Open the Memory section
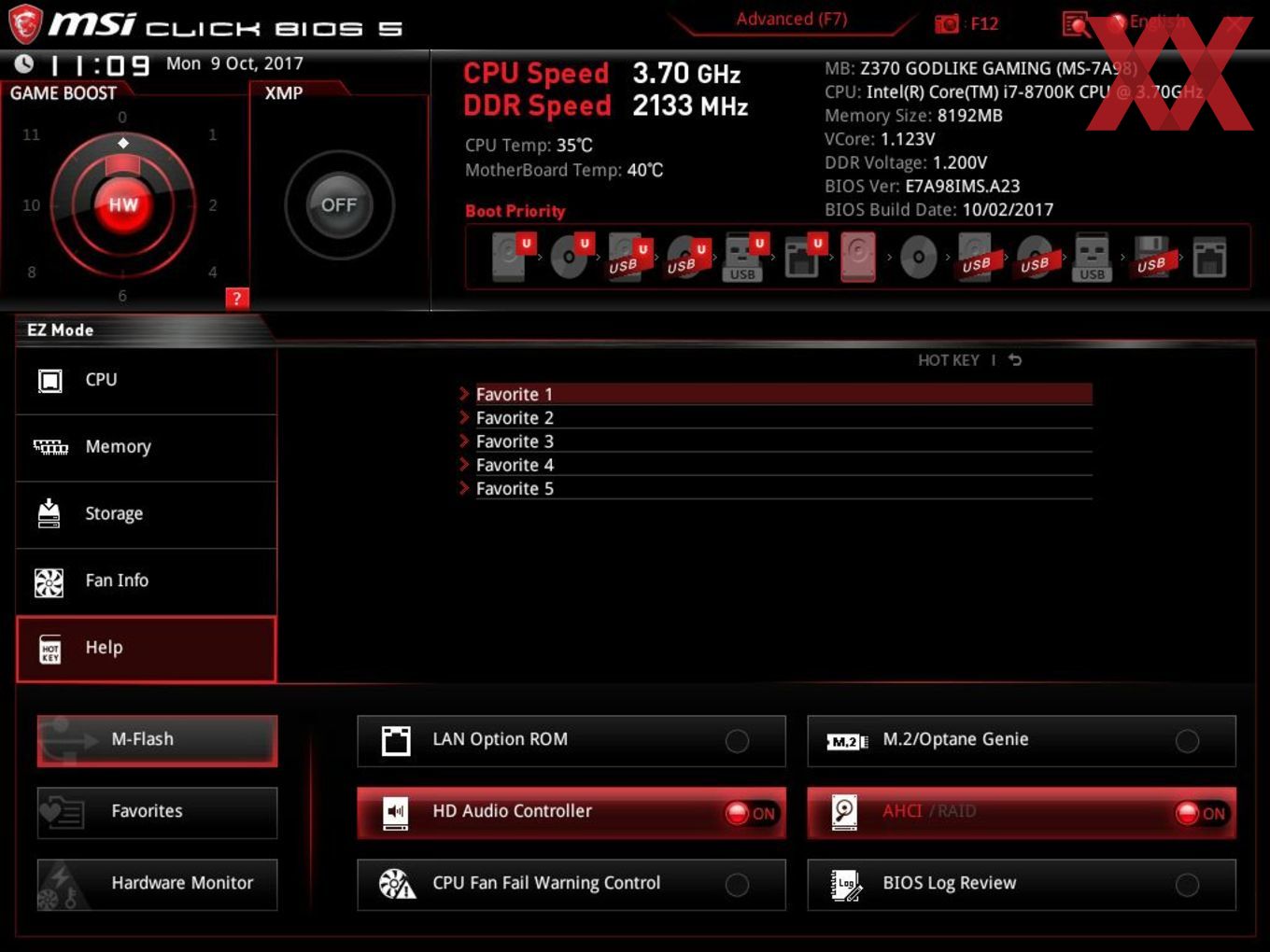The height and width of the screenshot is (952, 1270). 147,448
